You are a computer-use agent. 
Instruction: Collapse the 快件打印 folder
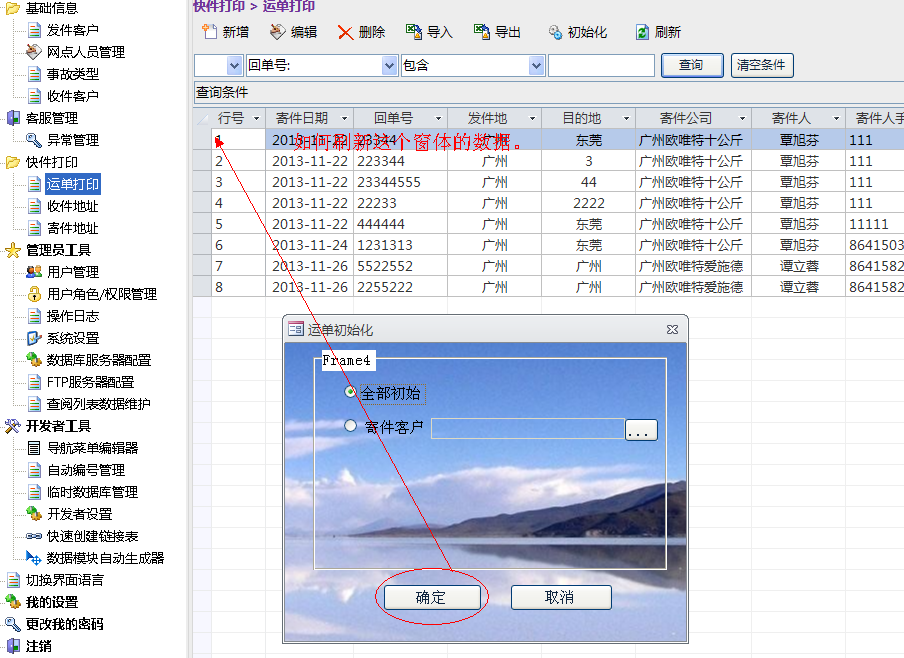pyautogui.click(x=12, y=163)
